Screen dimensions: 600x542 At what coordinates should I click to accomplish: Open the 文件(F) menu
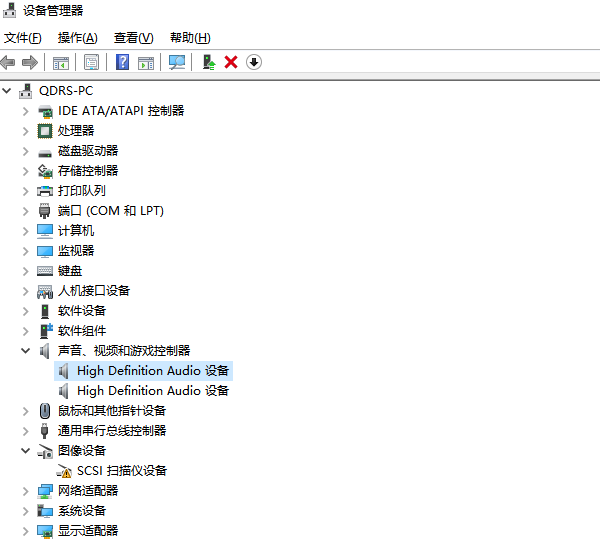click(22, 38)
